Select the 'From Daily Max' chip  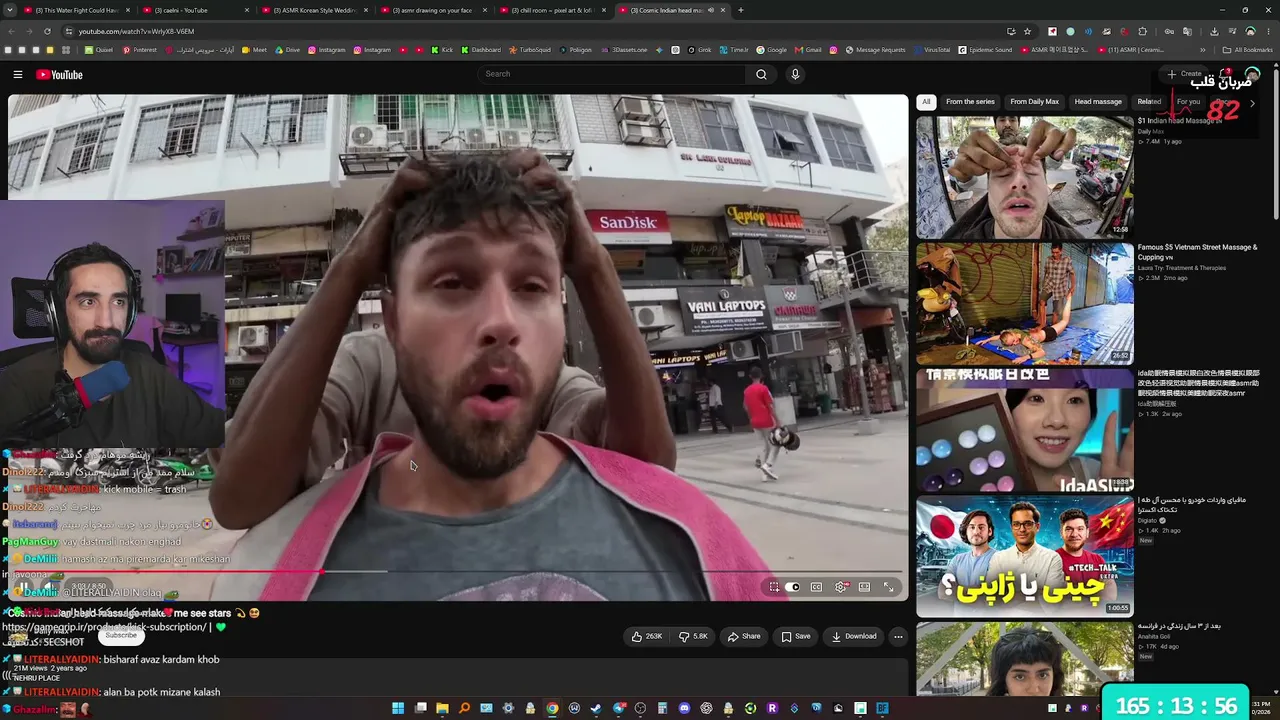pyautogui.click(x=1034, y=101)
